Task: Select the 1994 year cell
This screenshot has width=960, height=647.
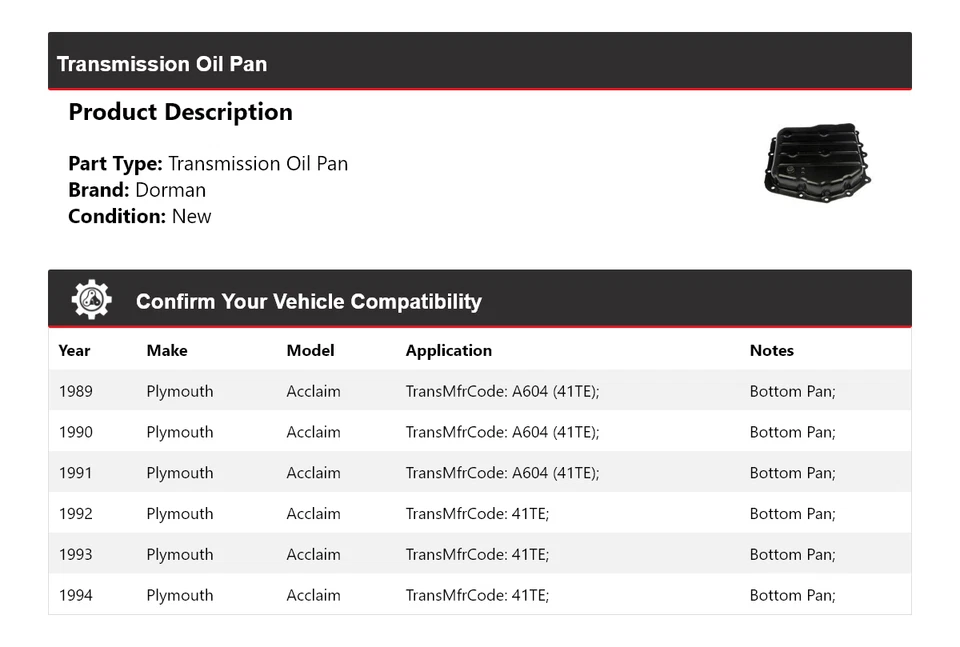Action: (76, 596)
